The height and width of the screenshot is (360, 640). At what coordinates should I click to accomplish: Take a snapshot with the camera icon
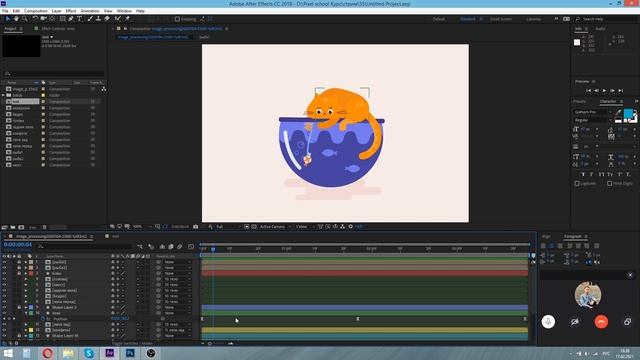pyautogui.click(x=196, y=227)
